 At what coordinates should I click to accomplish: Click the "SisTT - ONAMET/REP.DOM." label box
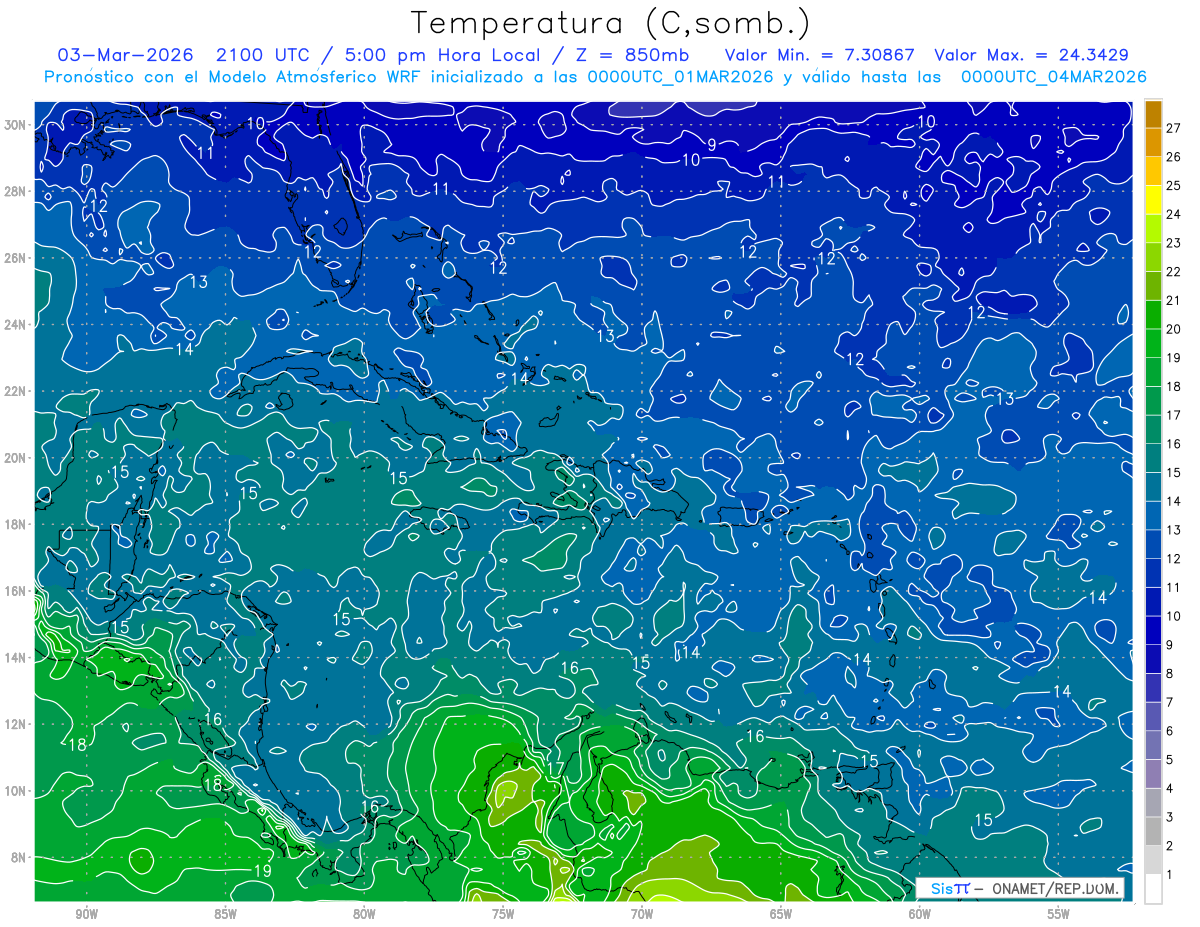[x=1020, y=888]
